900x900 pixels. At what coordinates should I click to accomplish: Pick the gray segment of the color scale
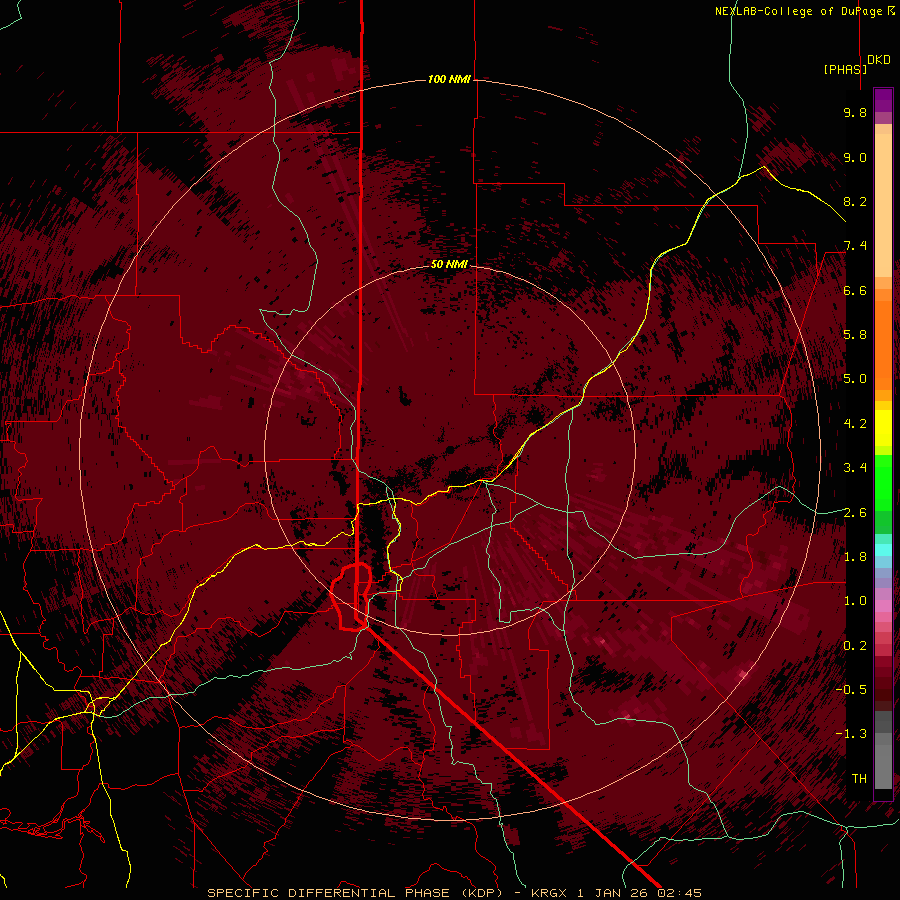tap(883, 750)
